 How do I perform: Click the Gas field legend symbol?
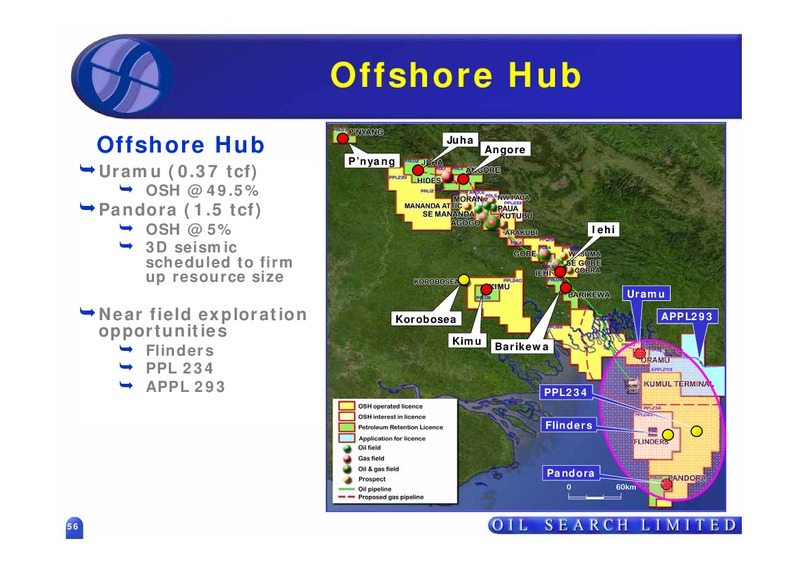347,459
